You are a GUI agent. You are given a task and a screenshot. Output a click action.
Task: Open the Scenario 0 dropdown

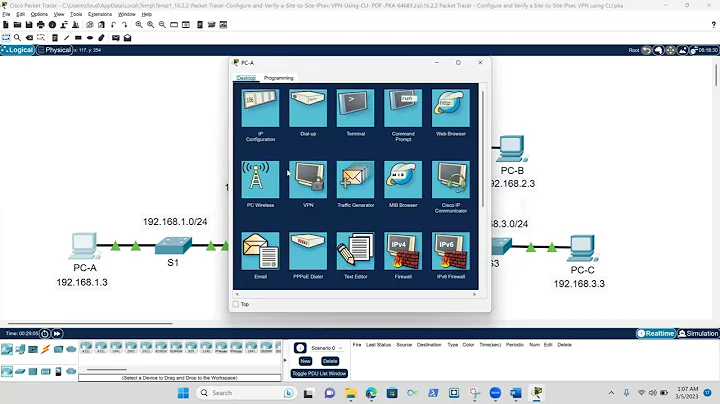pos(326,348)
